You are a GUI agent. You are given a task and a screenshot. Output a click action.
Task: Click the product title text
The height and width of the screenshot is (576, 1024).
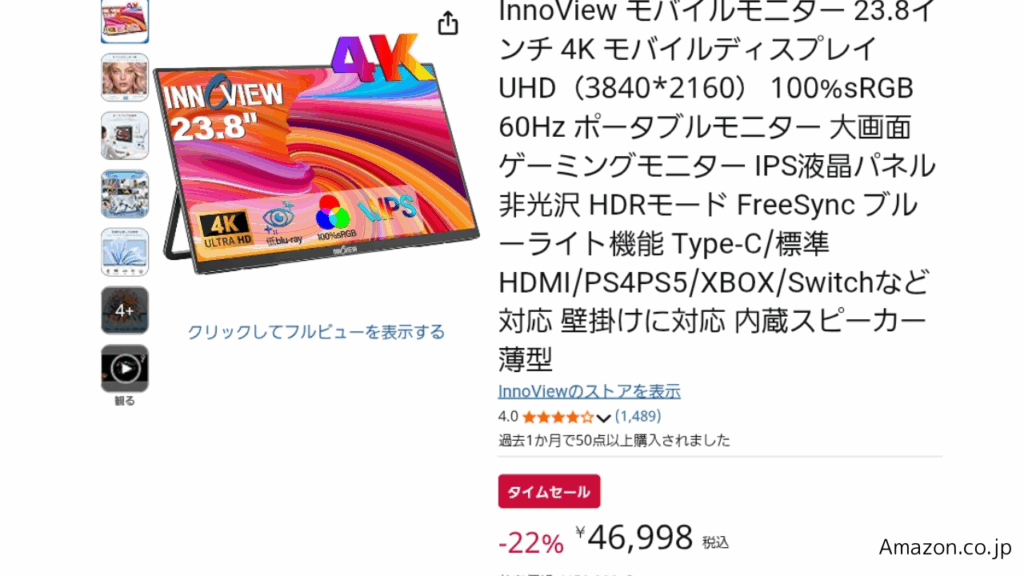tap(717, 185)
